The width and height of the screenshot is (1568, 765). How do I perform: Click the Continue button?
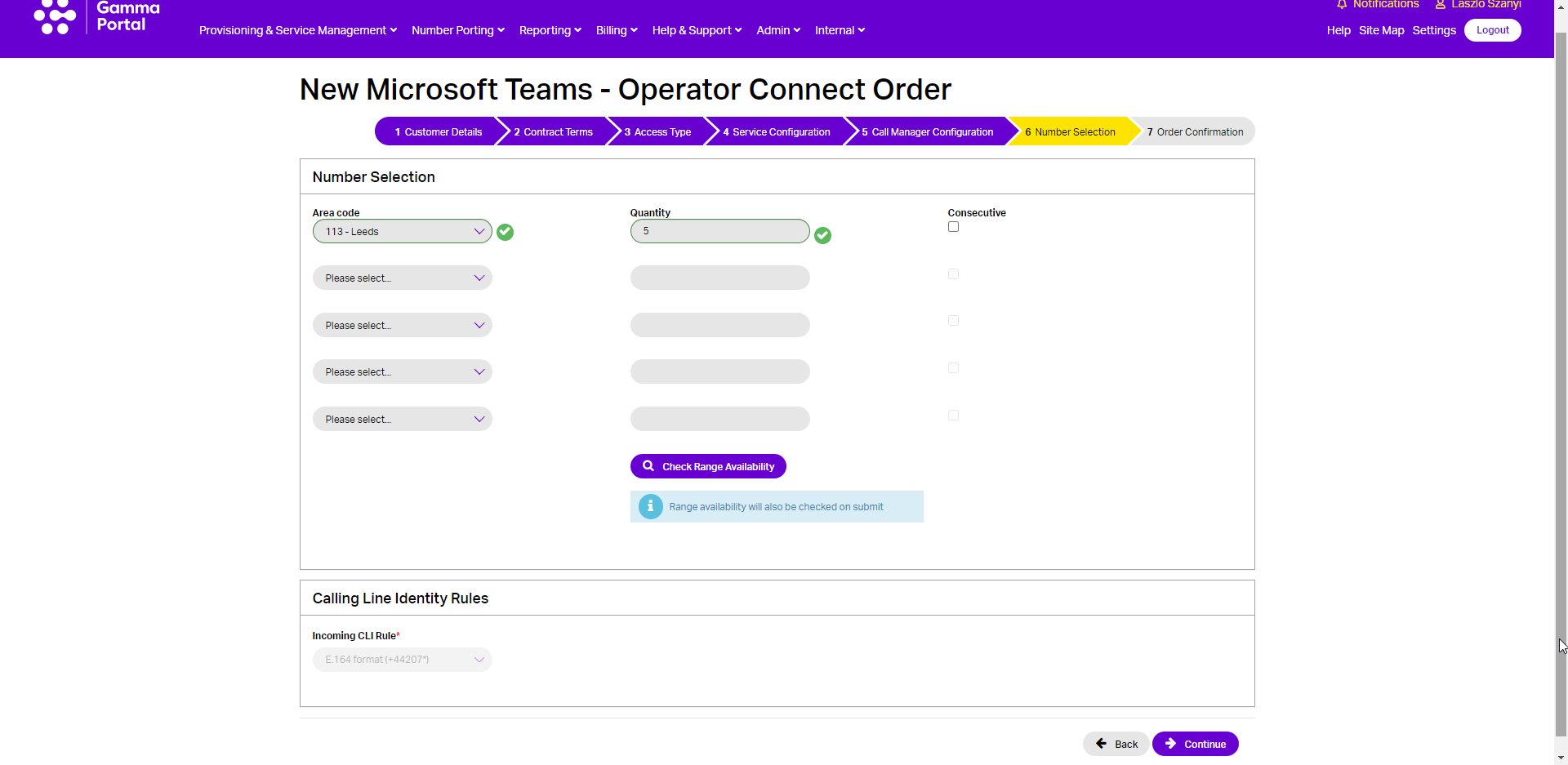[x=1196, y=744]
